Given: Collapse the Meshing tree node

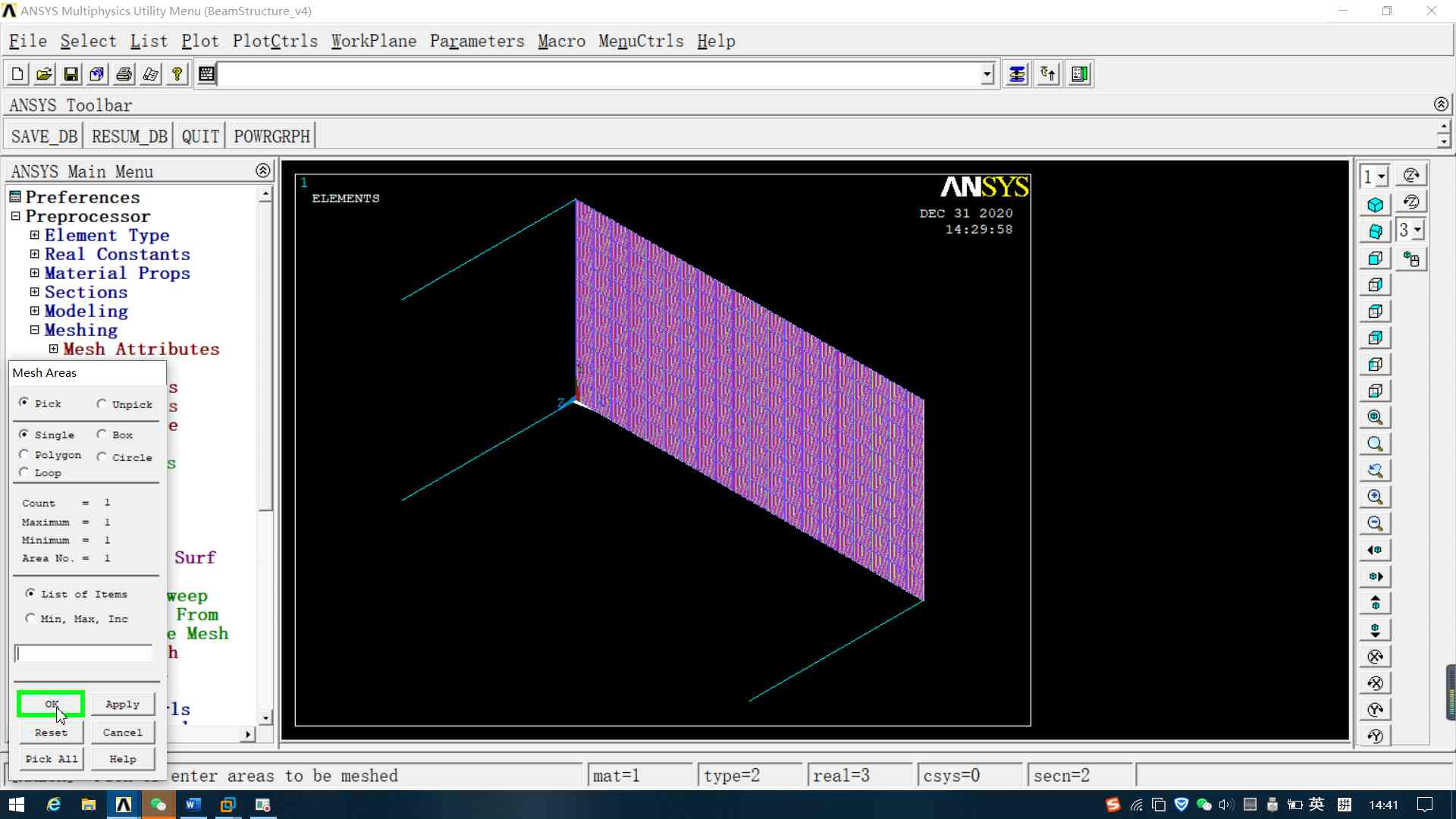Looking at the screenshot, I should click(34, 330).
